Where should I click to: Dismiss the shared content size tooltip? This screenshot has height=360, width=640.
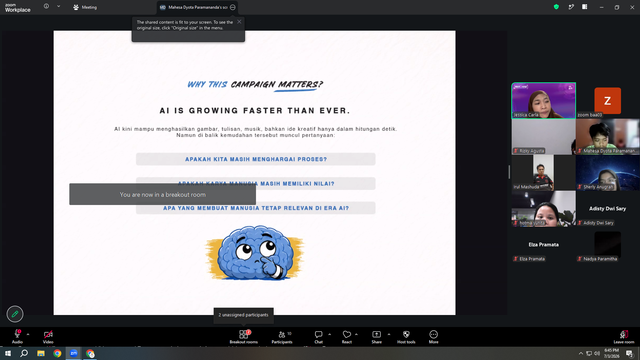(x=239, y=22)
